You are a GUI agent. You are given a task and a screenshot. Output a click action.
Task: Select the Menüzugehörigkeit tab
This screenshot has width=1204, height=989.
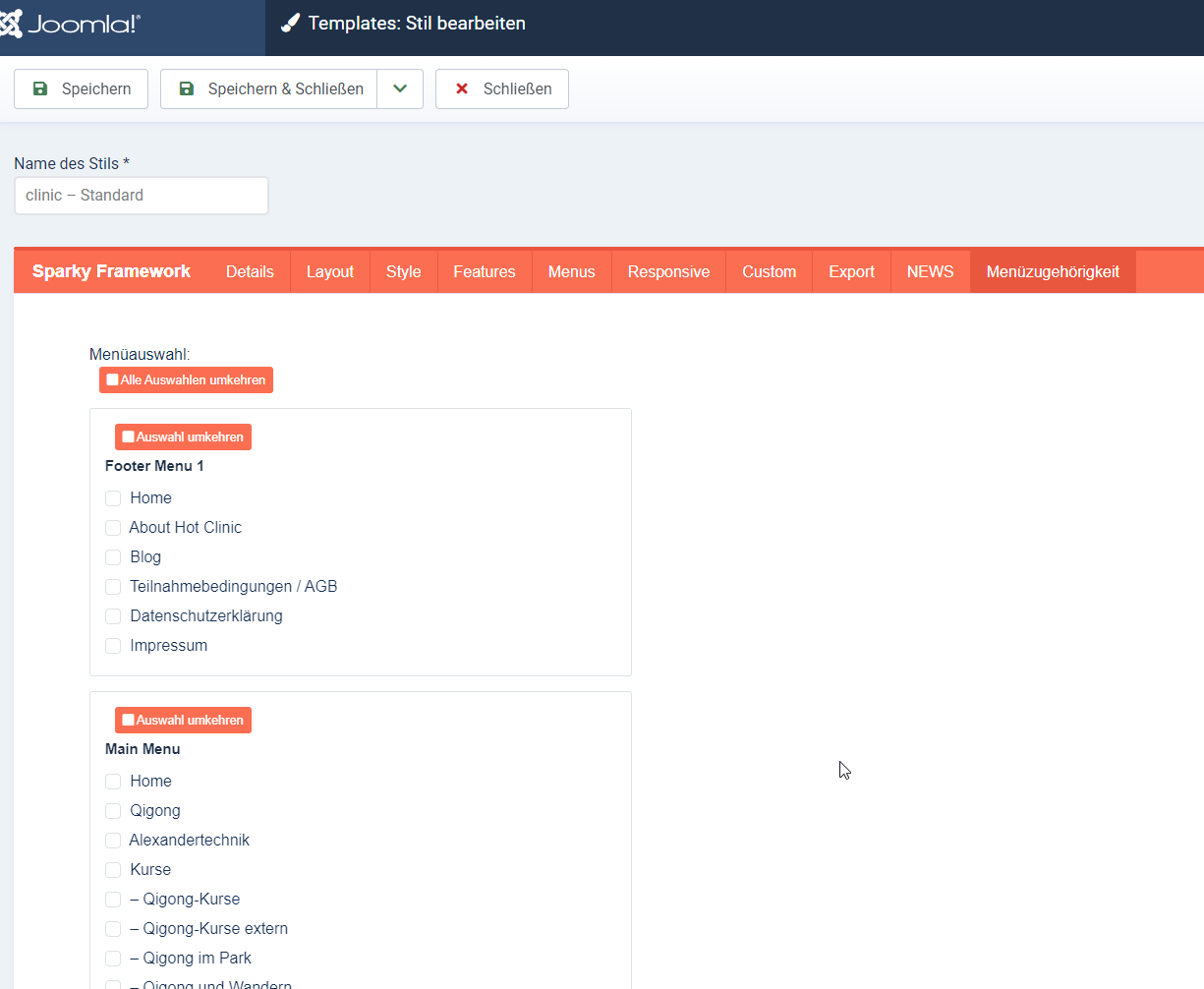point(1054,272)
